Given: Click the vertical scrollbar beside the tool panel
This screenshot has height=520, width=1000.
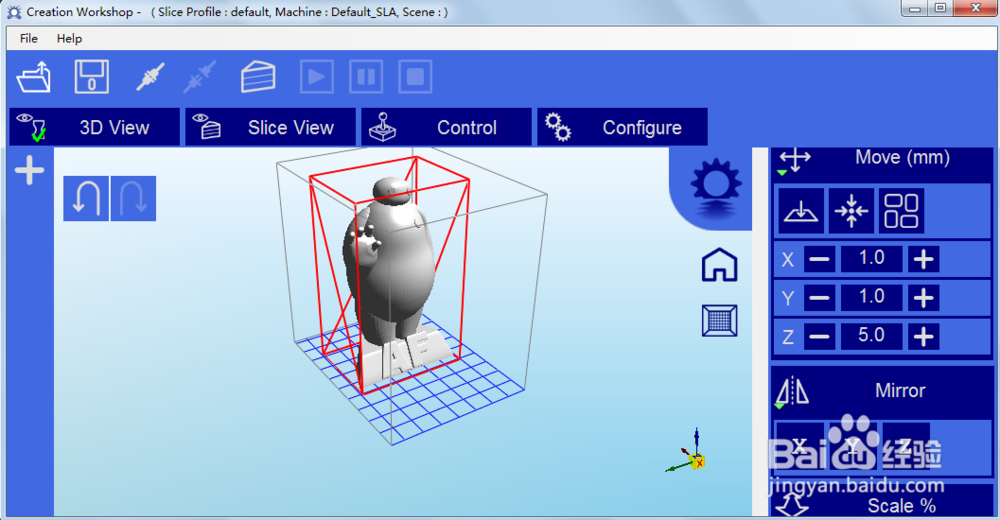Looking at the screenshot, I should coord(760,332).
